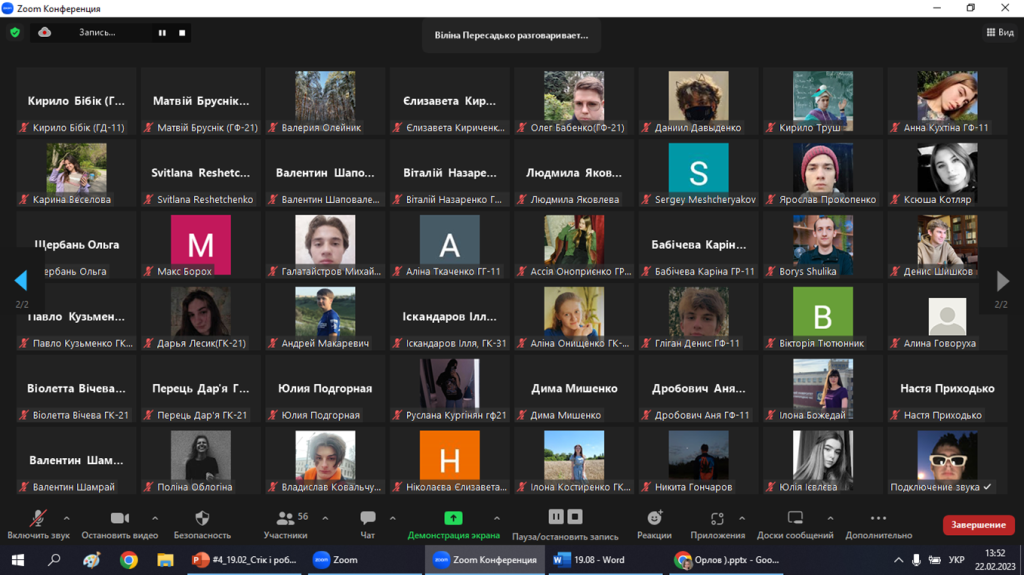Start screen share with Демонстрация экрана

click(x=453, y=519)
